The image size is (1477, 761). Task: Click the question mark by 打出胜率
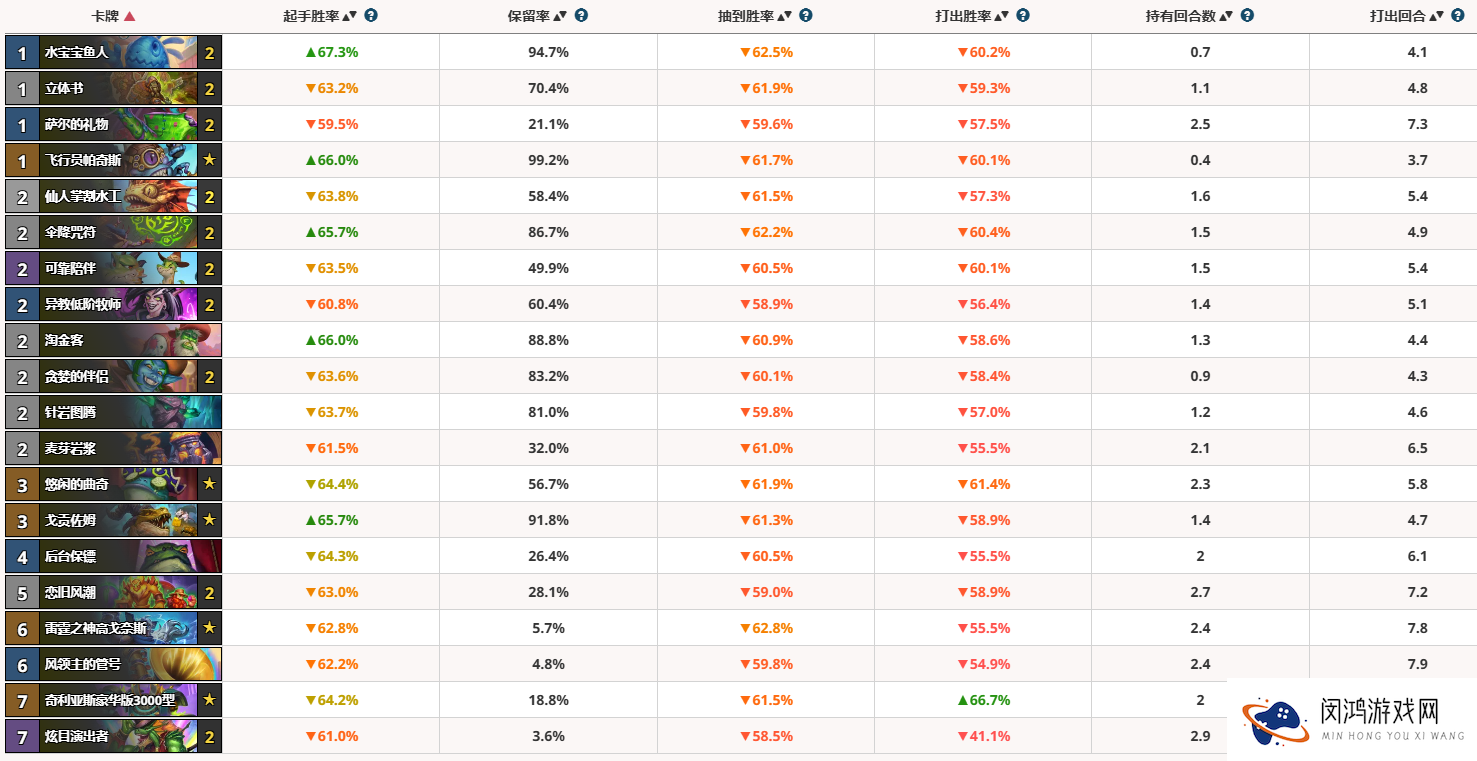click(x=1023, y=15)
